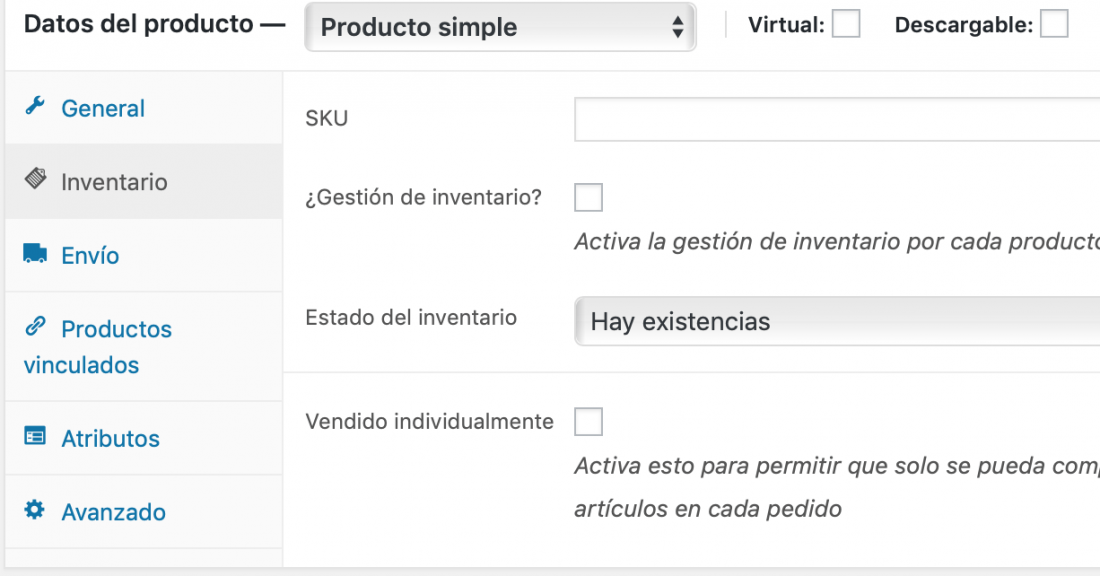Check the Vendido individualmente box
The height and width of the screenshot is (576, 1100).
588,422
